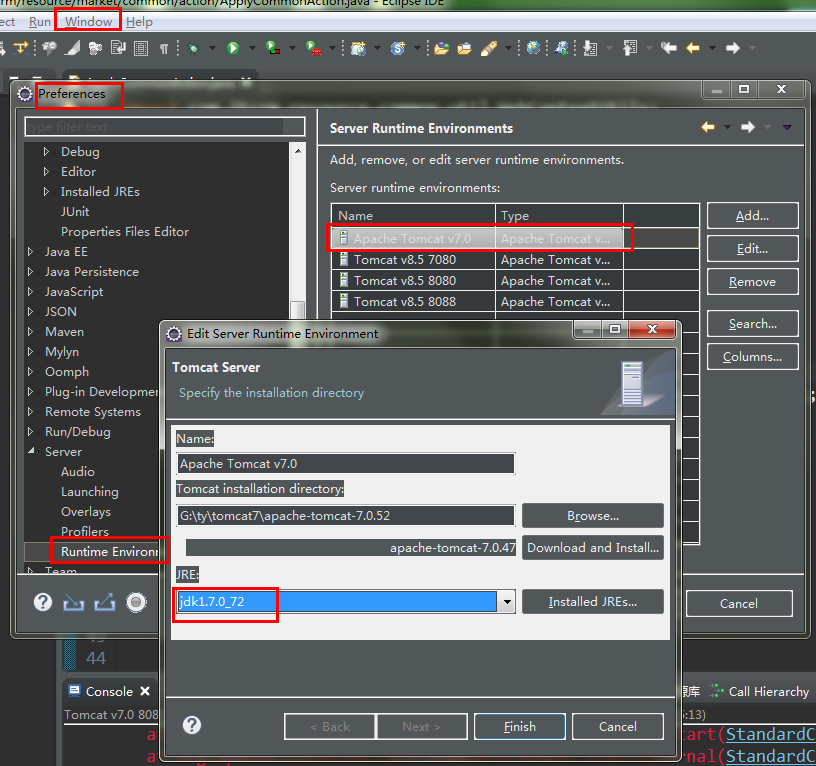Click Cancel in the Preferences dialog

pyautogui.click(x=738, y=604)
